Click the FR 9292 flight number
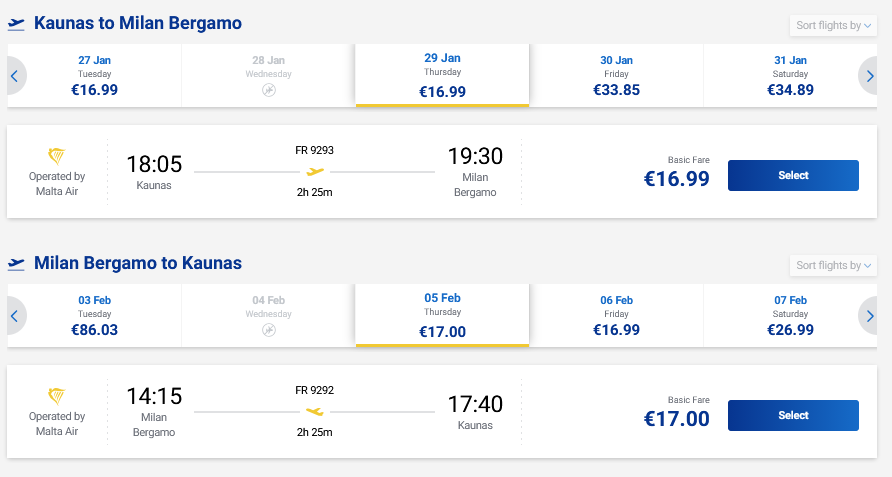 (x=315, y=390)
